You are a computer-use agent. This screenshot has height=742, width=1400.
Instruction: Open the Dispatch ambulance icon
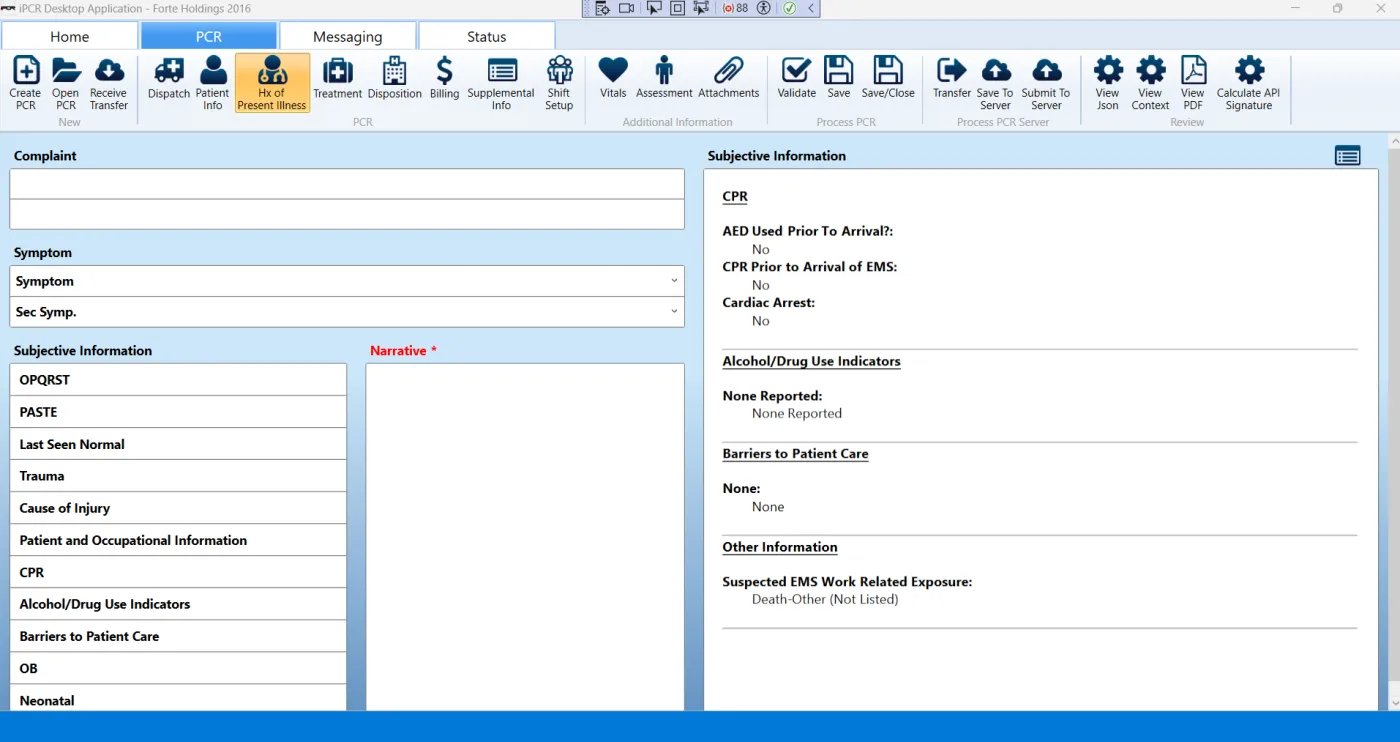[x=169, y=78]
